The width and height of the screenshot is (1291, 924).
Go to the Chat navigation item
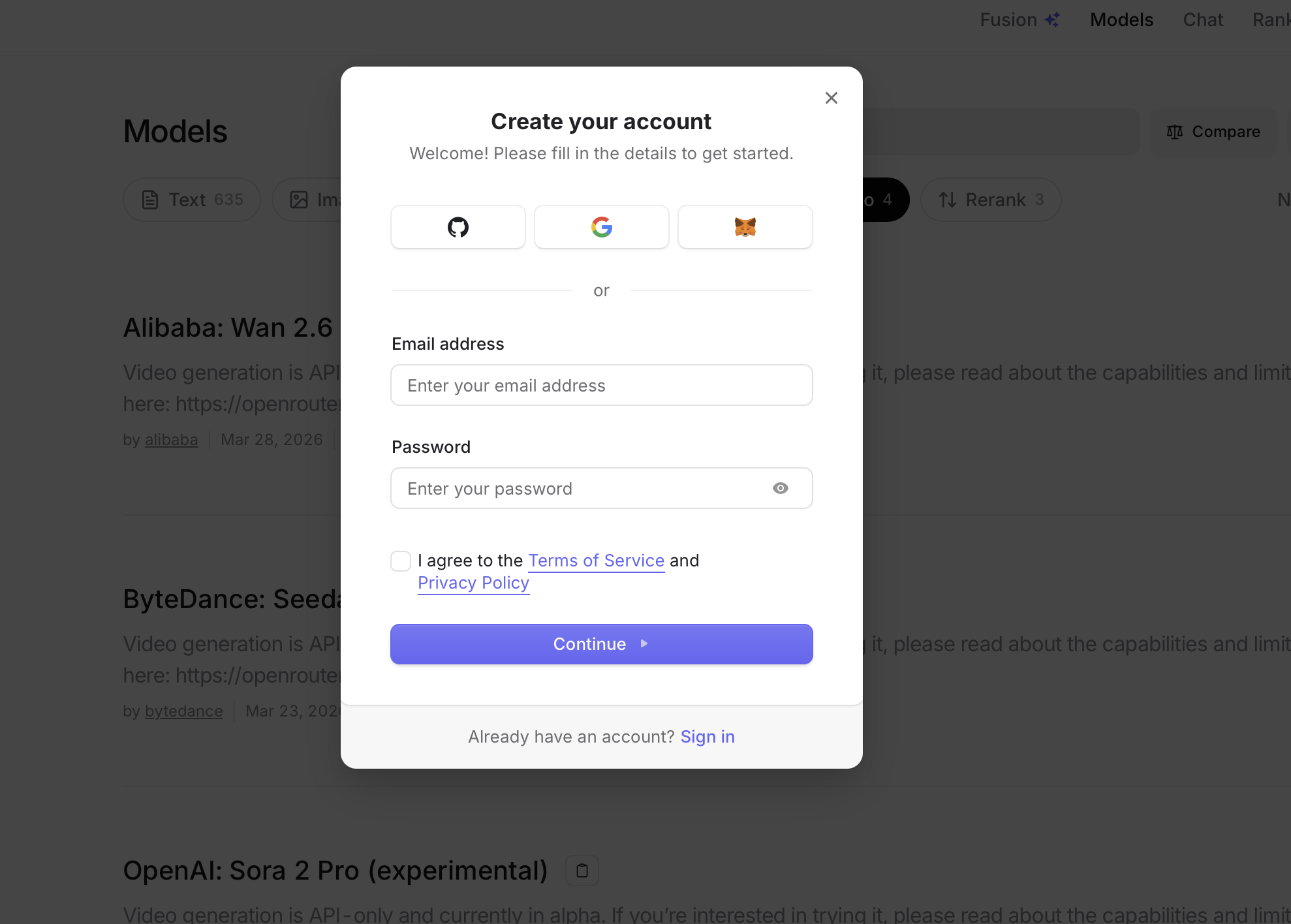[x=1203, y=20]
